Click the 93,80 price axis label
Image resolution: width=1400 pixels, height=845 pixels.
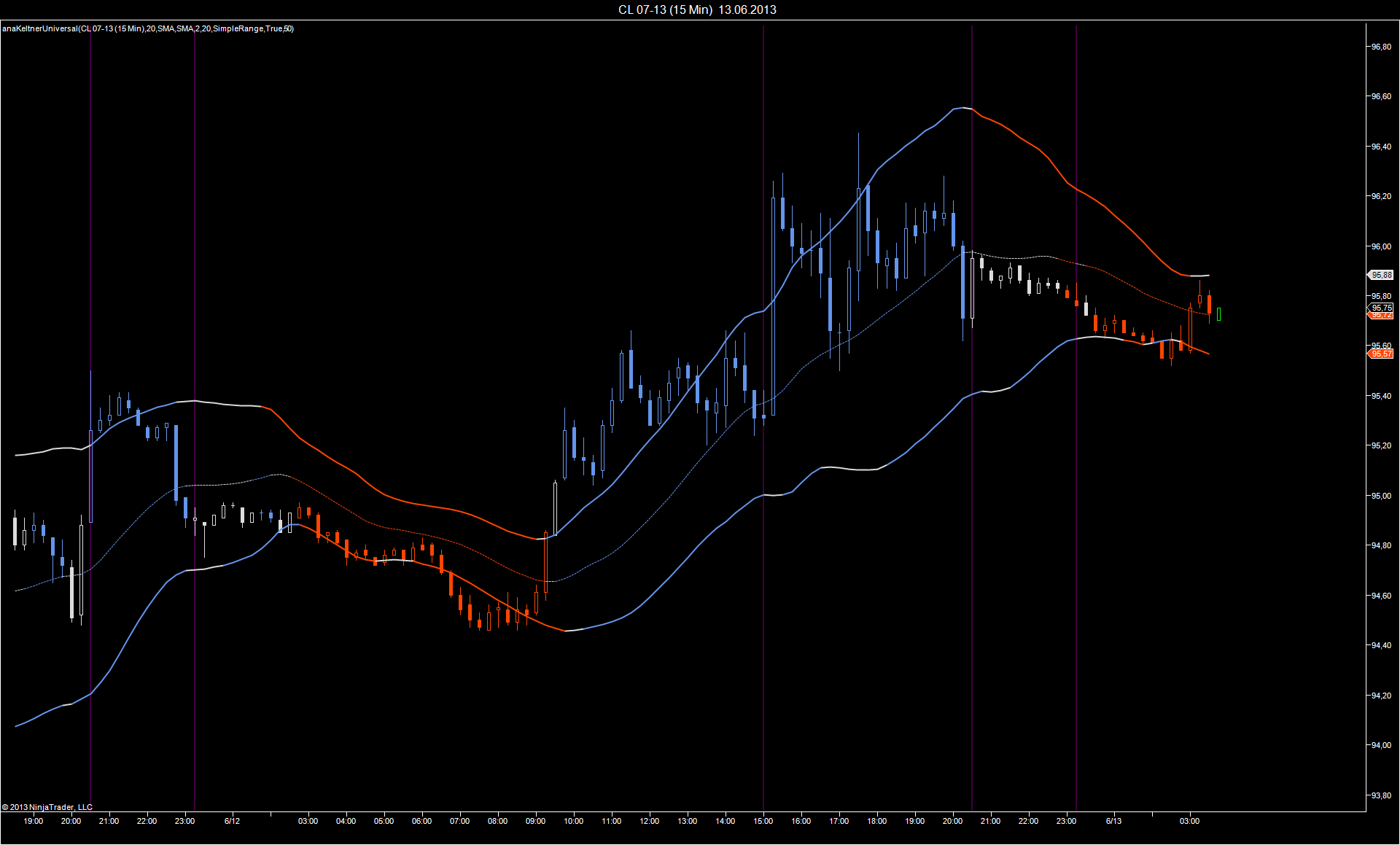pos(1381,795)
